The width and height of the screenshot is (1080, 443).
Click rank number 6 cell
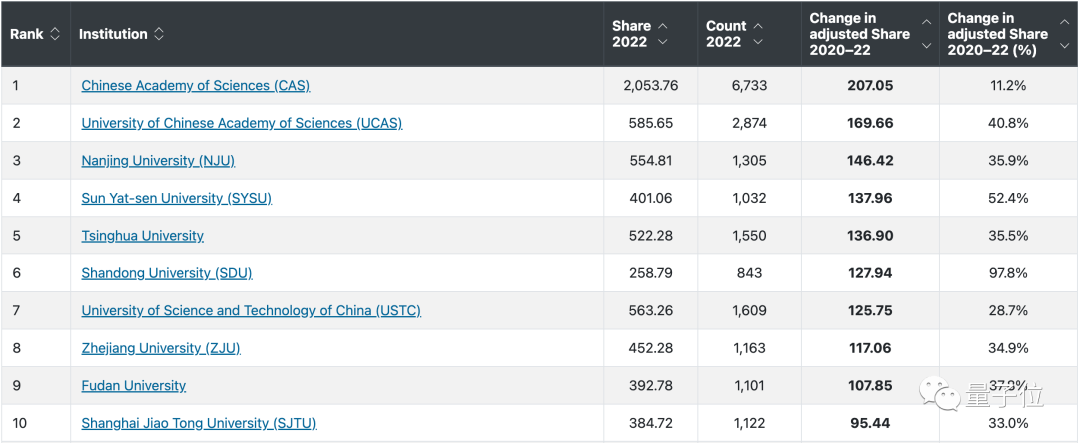pyautogui.click(x=35, y=273)
